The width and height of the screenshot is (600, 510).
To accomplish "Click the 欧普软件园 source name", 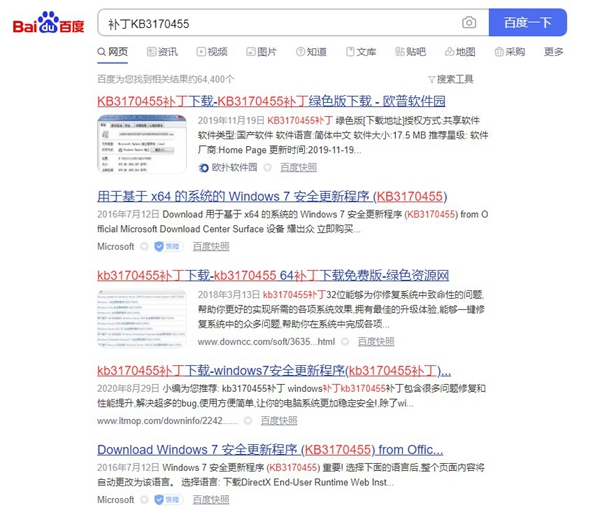I will (235, 168).
